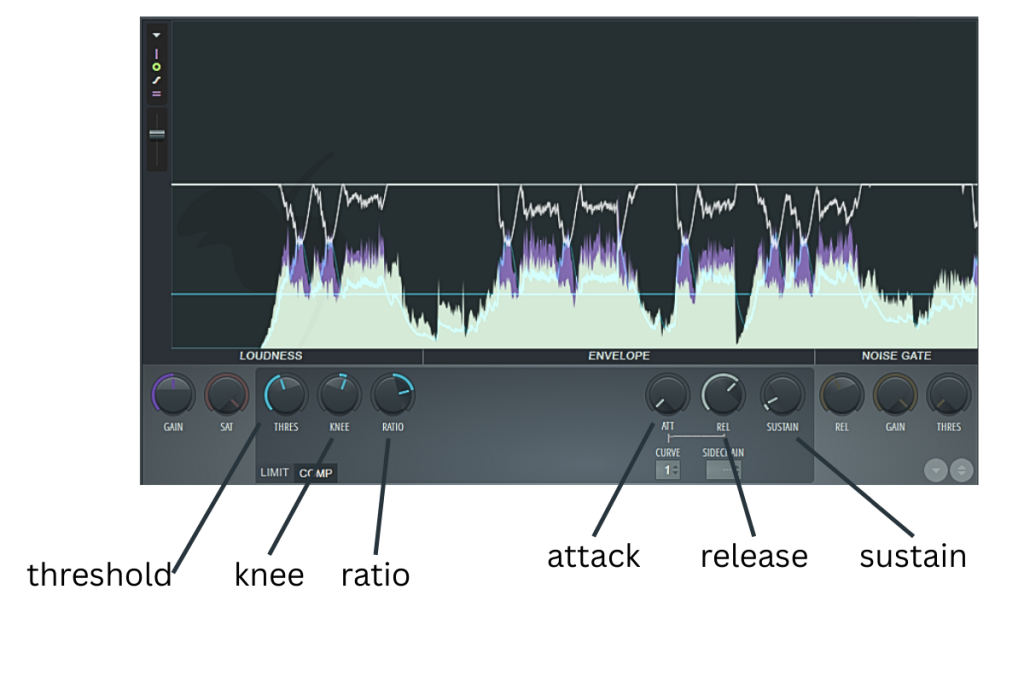The height and width of the screenshot is (683, 1024).
Task: Click the red SAT saturation knob
Action: [x=227, y=395]
